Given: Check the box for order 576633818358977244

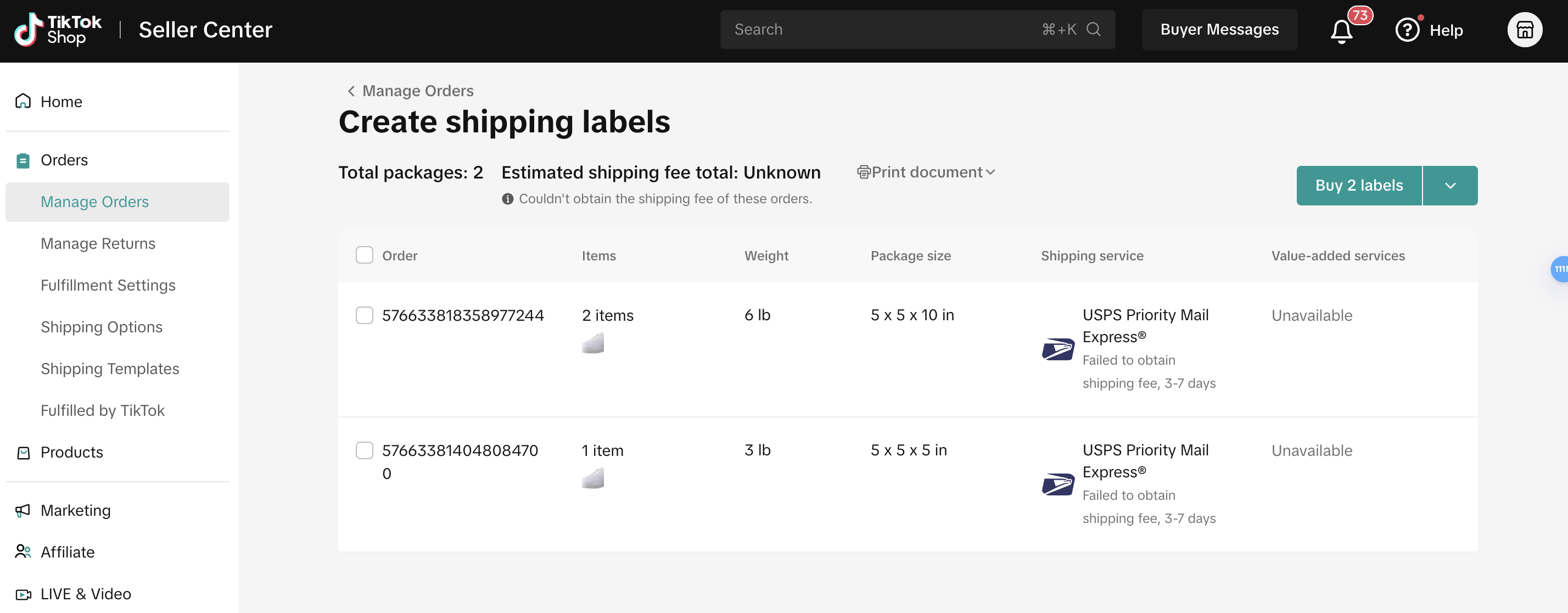Looking at the screenshot, I should (x=364, y=315).
